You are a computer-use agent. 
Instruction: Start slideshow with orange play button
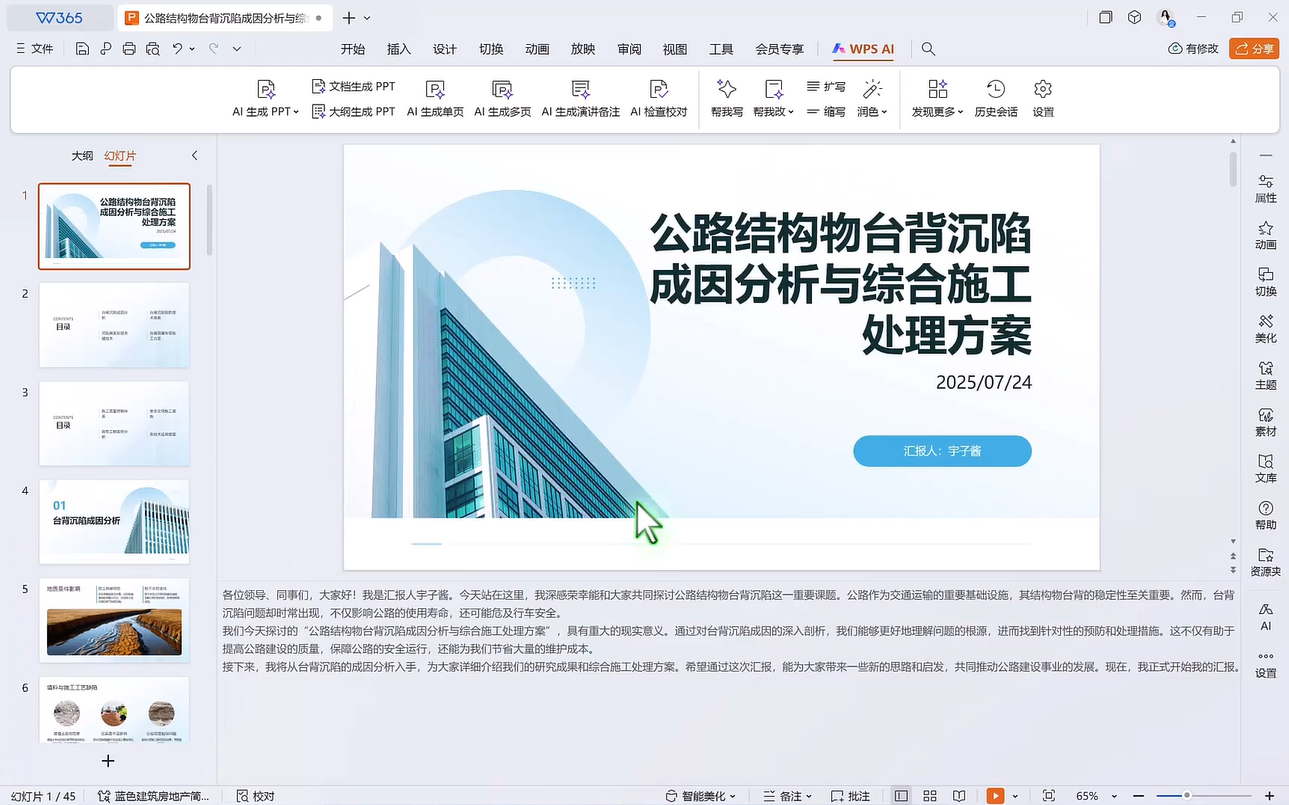click(995, 796)
